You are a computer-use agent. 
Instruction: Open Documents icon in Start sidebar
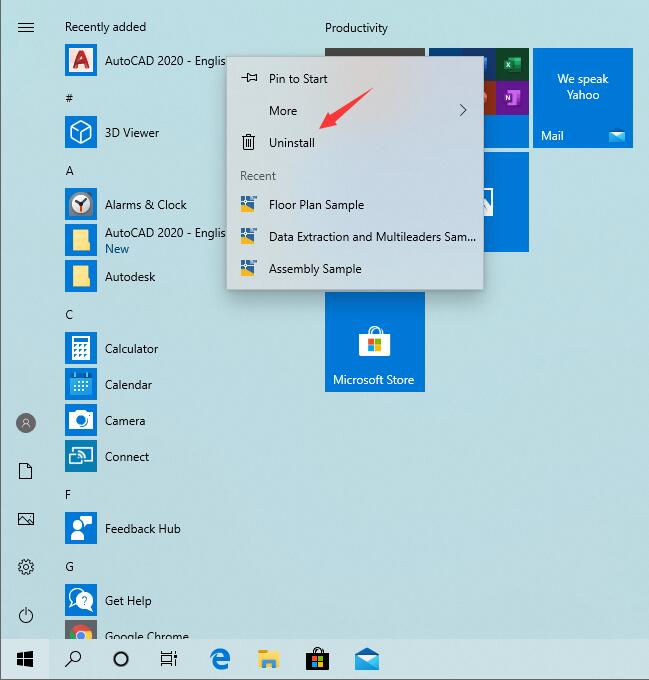tap(26, 471)
